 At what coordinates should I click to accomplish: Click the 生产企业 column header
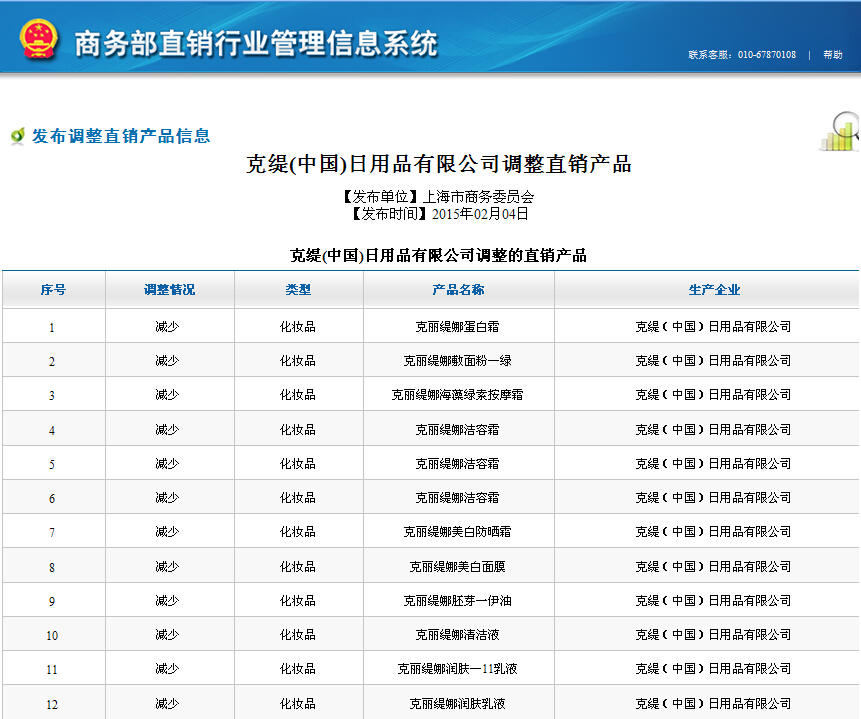[714, 290]
